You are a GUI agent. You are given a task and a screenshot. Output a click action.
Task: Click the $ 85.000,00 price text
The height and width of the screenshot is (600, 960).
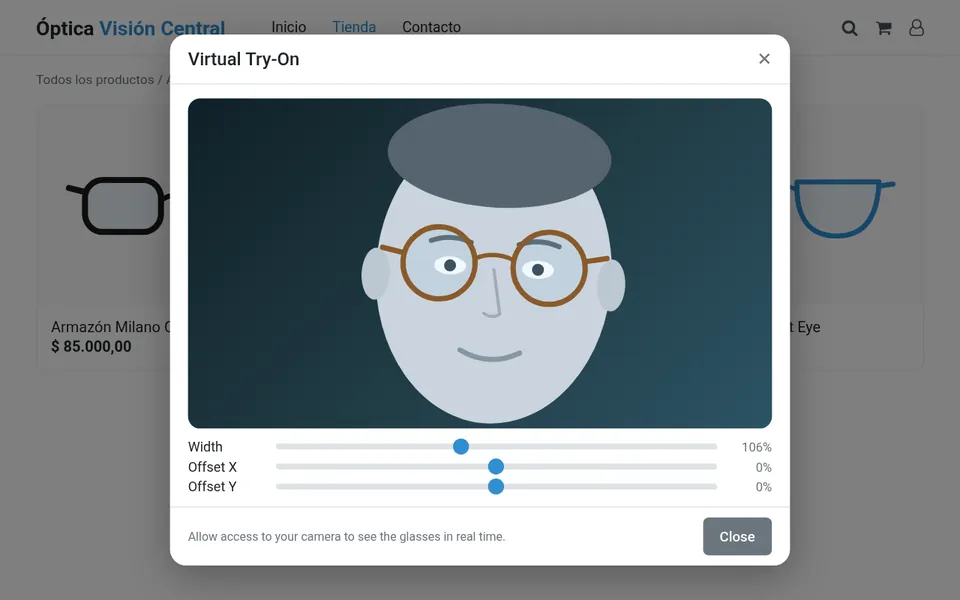pos(91,347)
